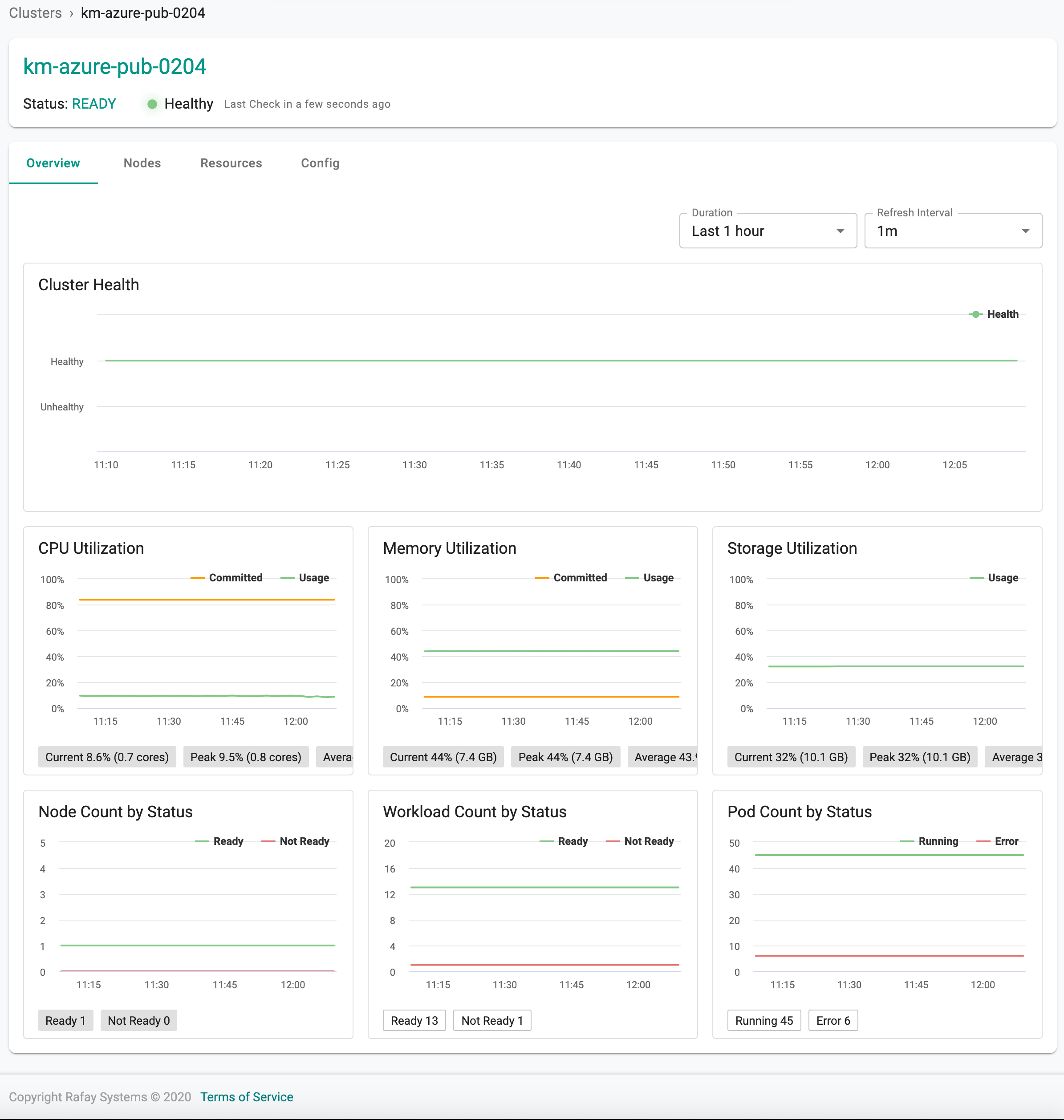Click the Running 45 pods button
Screen dimensions: 1064x1120
764,1020
